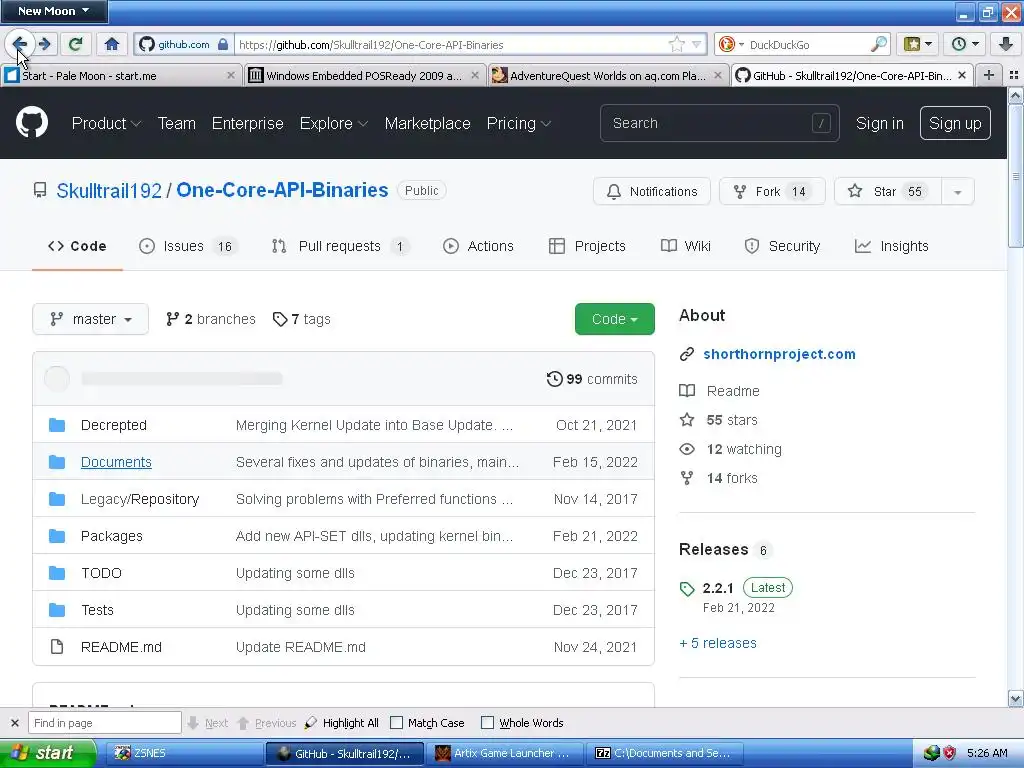Screen dimensions: 1024x768
Task: Open the Actions tab
Action: coord(478,246)
